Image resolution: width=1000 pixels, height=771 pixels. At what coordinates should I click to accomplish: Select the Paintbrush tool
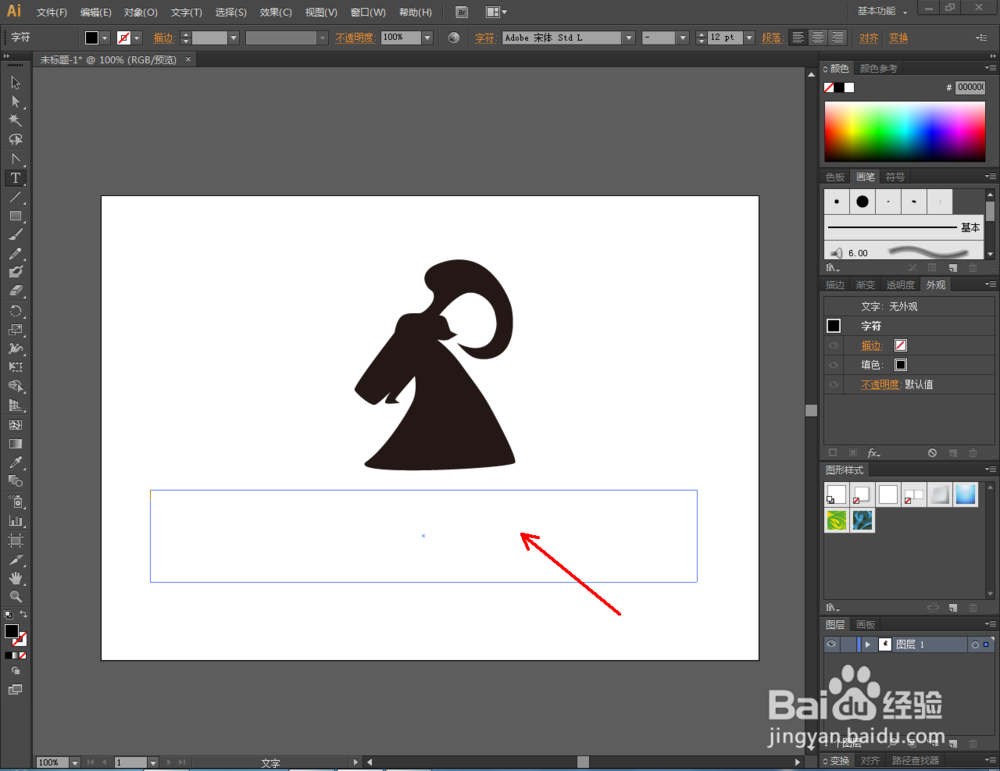coord(15,235)
